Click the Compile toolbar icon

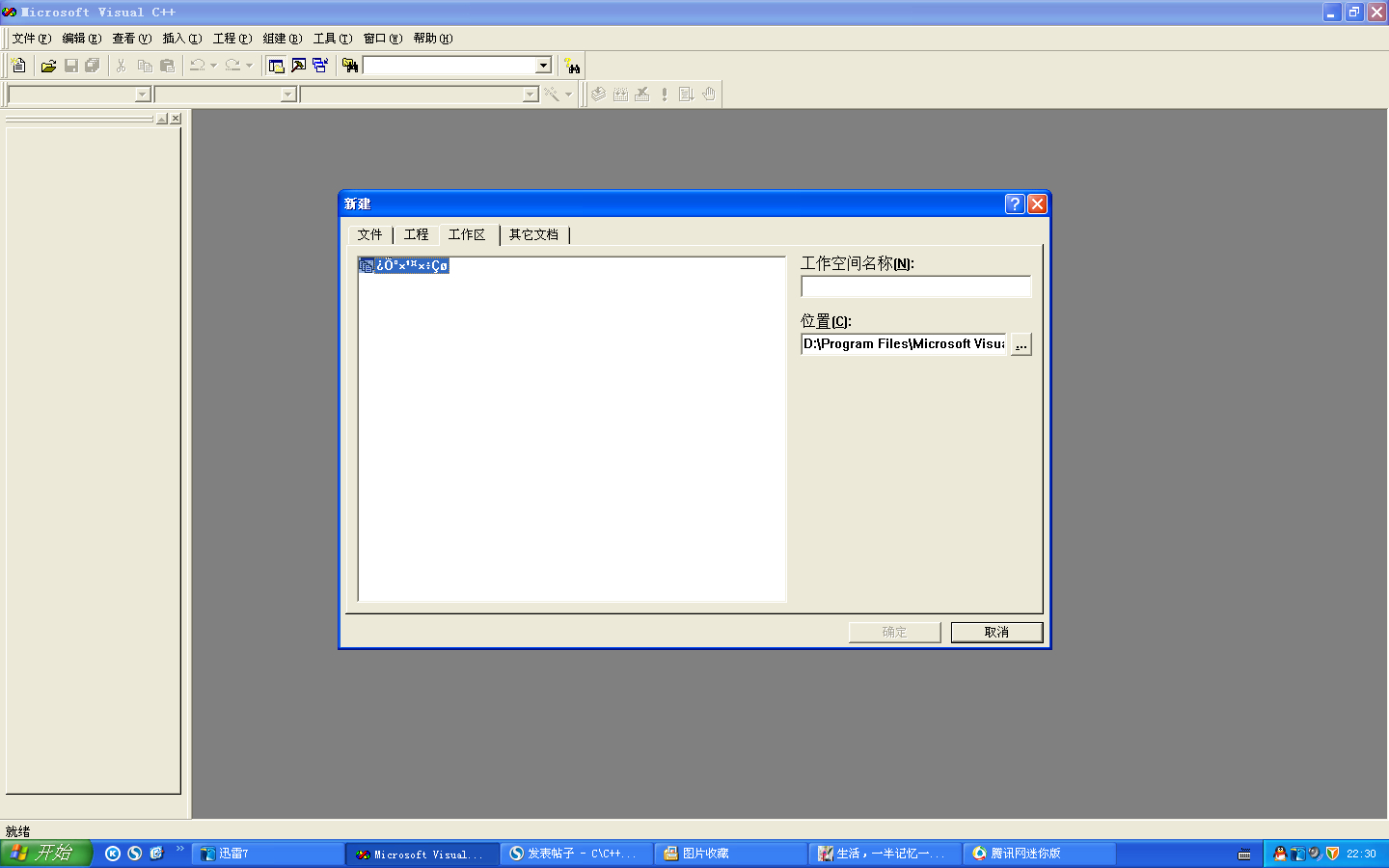point(599,94)
